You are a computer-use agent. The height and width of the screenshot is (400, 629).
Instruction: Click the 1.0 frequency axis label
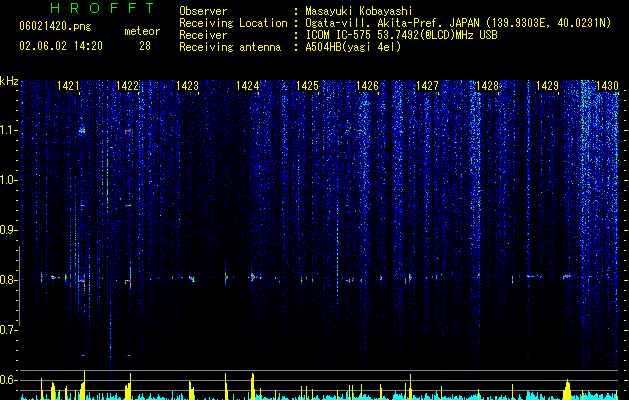tap(9, 181)
